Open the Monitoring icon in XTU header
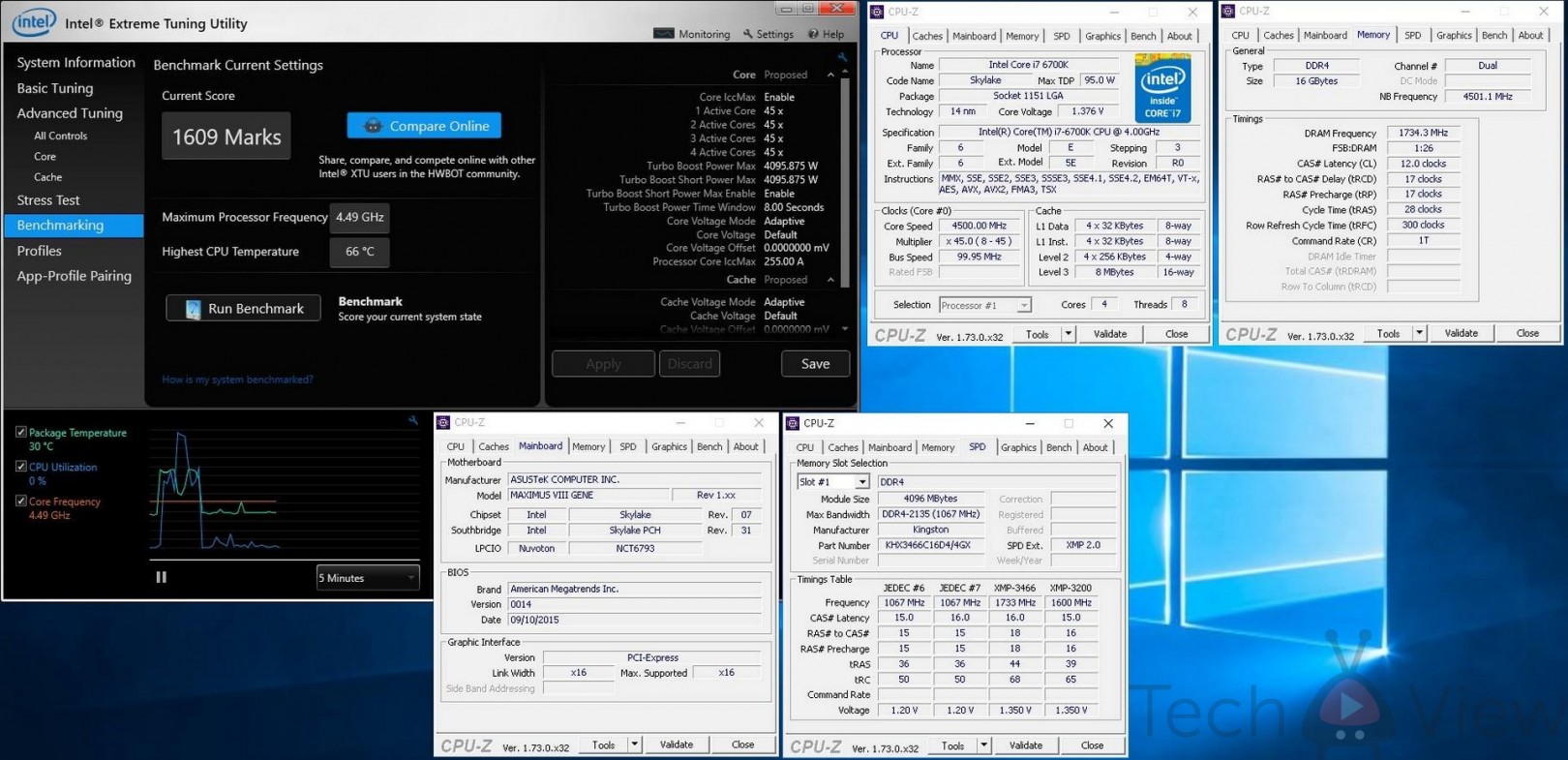This screenshot has width=1568, height=760. click(x=663, y=34)
